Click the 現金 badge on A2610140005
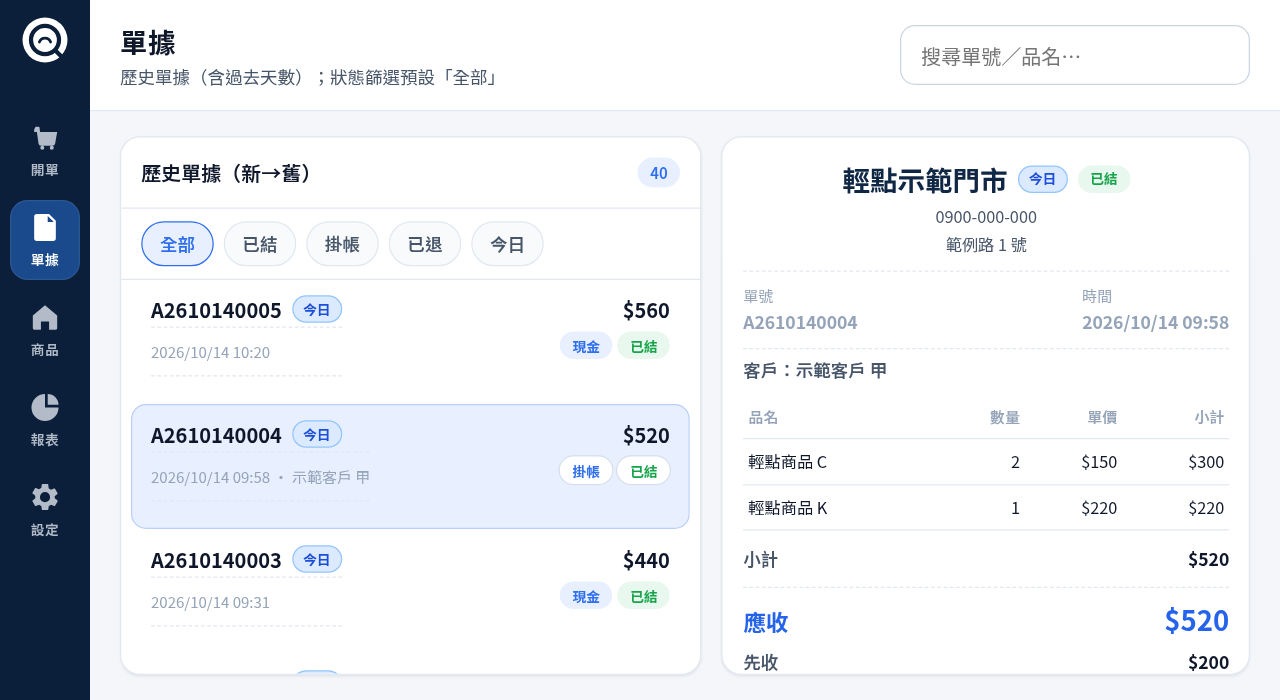 pos(586,346)
